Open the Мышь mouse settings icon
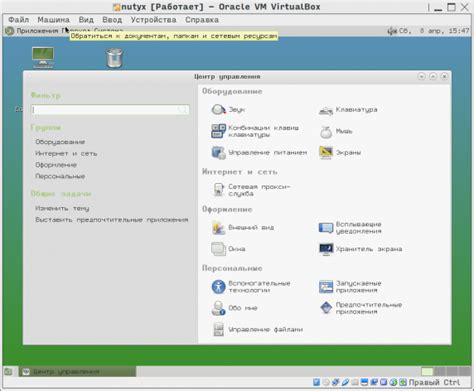The width and height of the screenshot is (474, 391). click(x=326, y=132)
